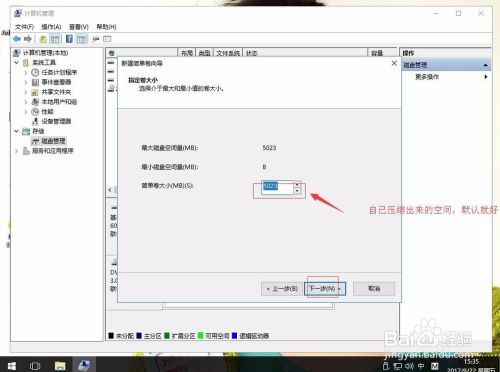This screenshot has width=500, height=372.
Task: Collapse the 磁盘管理 actions section arrow
Action: click(486, 65)
